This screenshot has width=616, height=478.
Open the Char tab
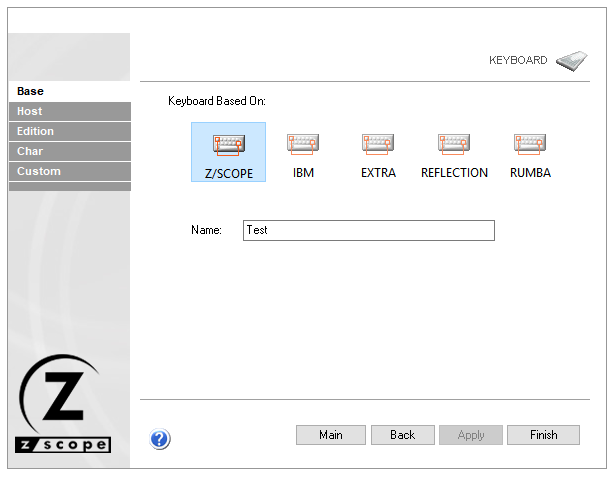pos(70,151)
